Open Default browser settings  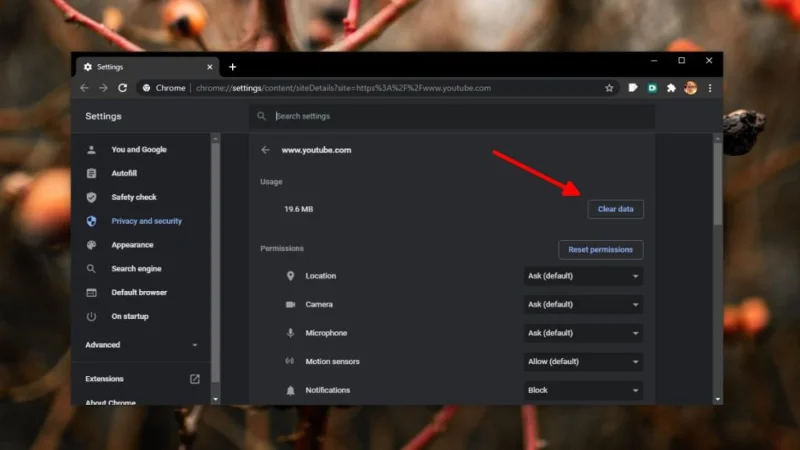[139, 292]
